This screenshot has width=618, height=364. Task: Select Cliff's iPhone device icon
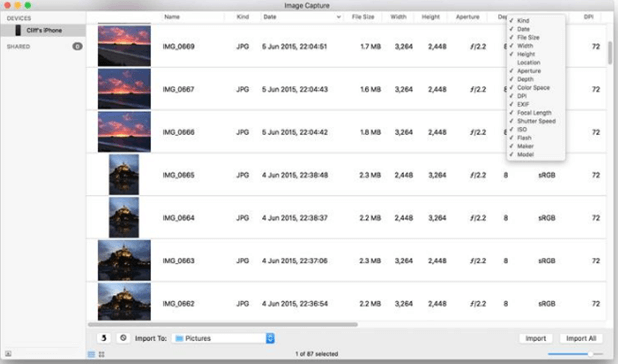tap(18, 30)
